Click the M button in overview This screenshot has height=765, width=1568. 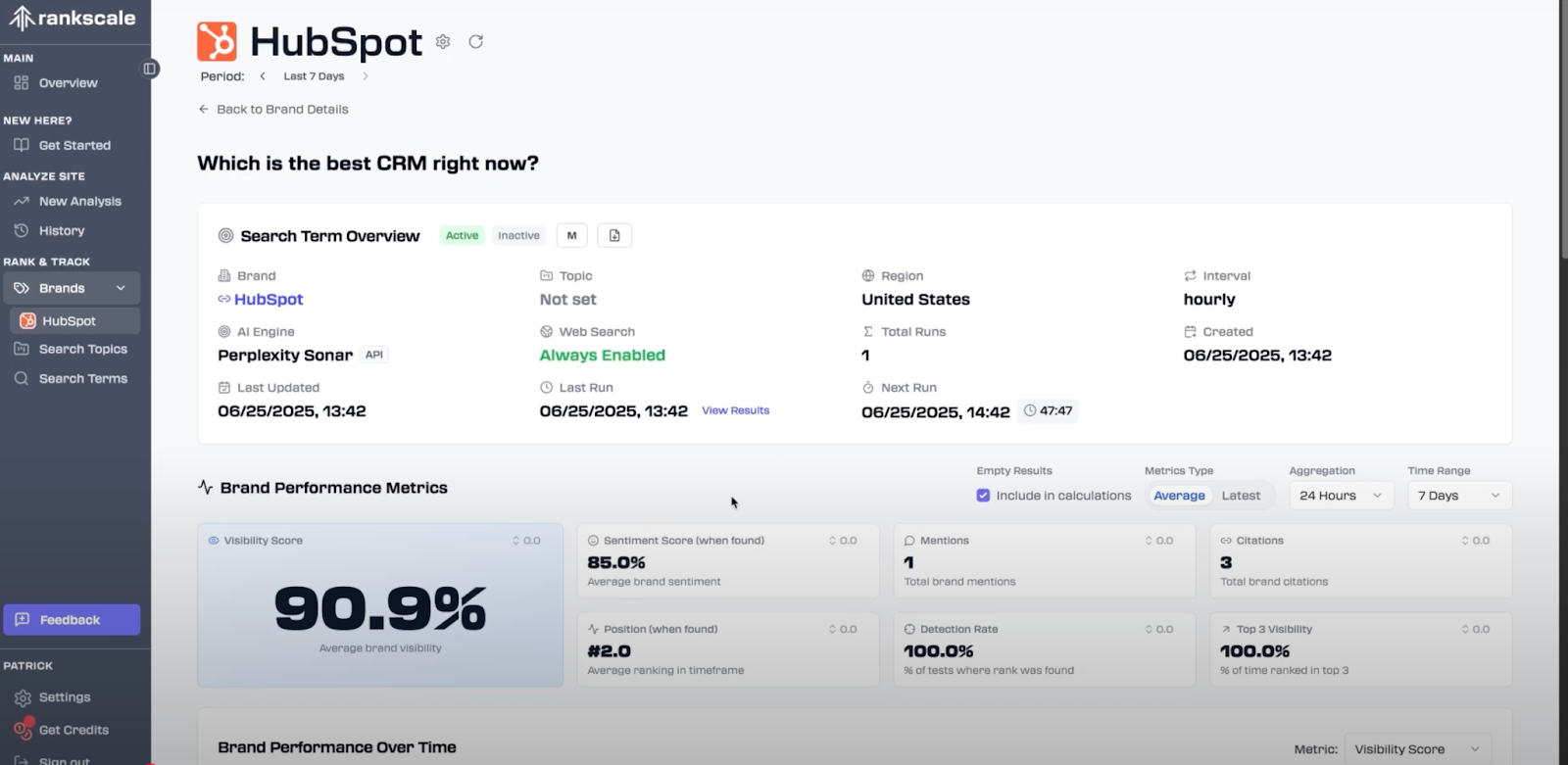click(x=572, y=235)
